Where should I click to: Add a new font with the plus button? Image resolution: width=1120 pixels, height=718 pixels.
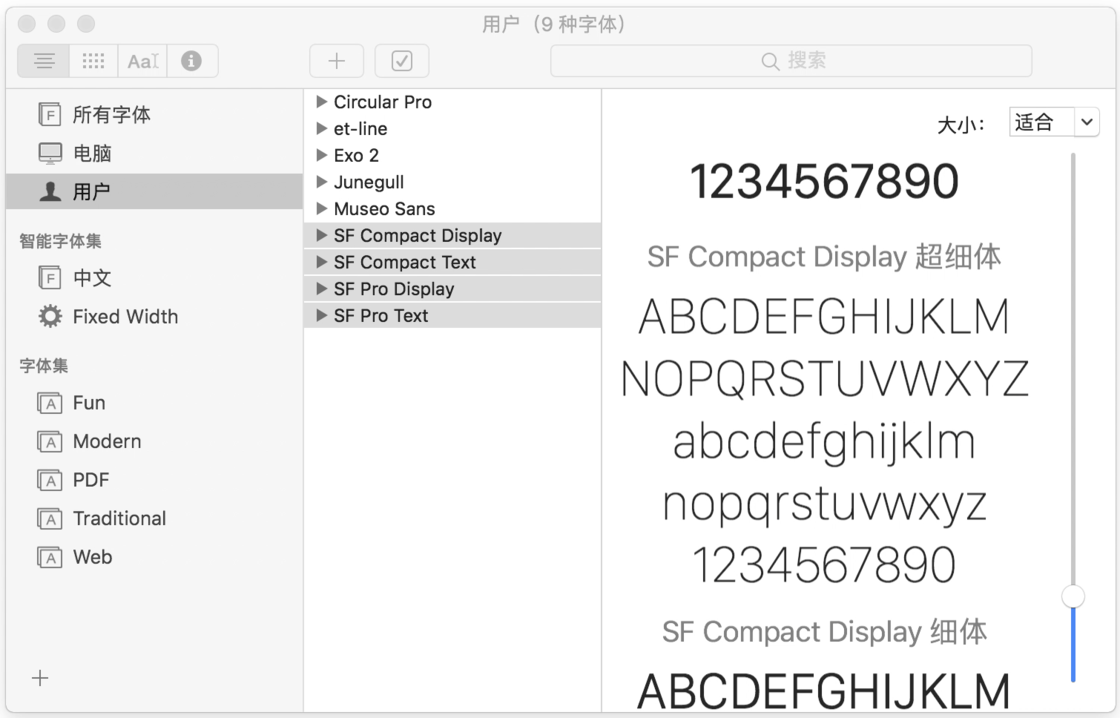pos(336,61)
